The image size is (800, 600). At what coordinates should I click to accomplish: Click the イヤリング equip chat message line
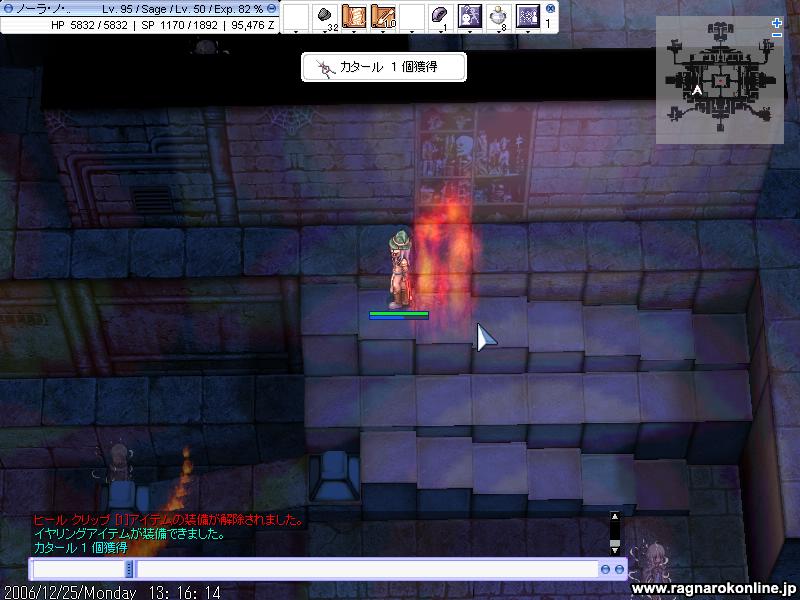click(130, 534)
